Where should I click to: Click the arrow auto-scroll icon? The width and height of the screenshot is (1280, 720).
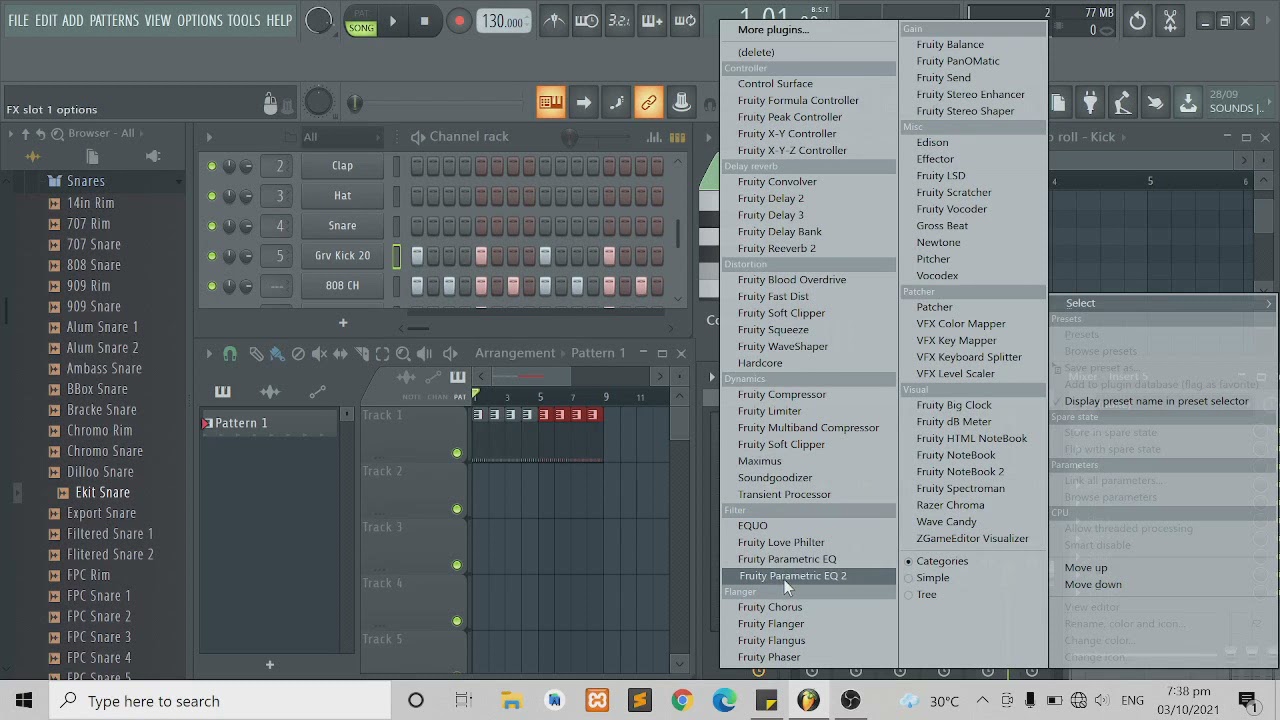[583, 102]
